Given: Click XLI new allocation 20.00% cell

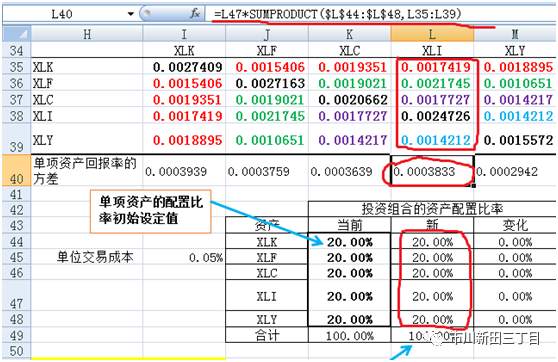Looking at the screenshot, I should click(432, 296).
